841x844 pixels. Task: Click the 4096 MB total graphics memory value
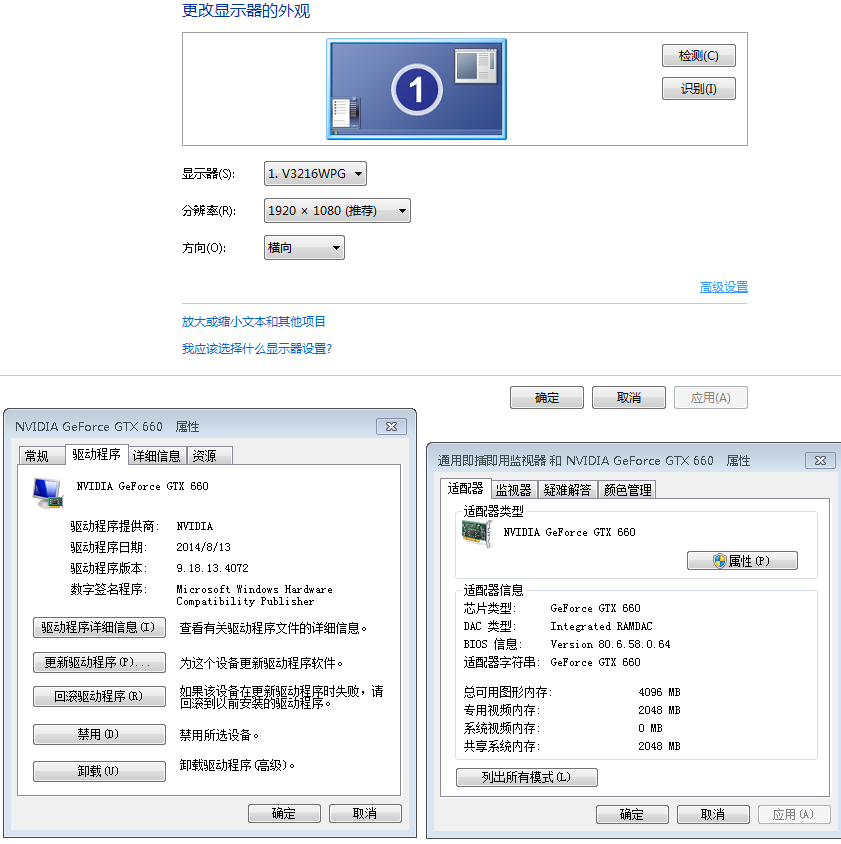pyautogui.click(x=659, y=692)
